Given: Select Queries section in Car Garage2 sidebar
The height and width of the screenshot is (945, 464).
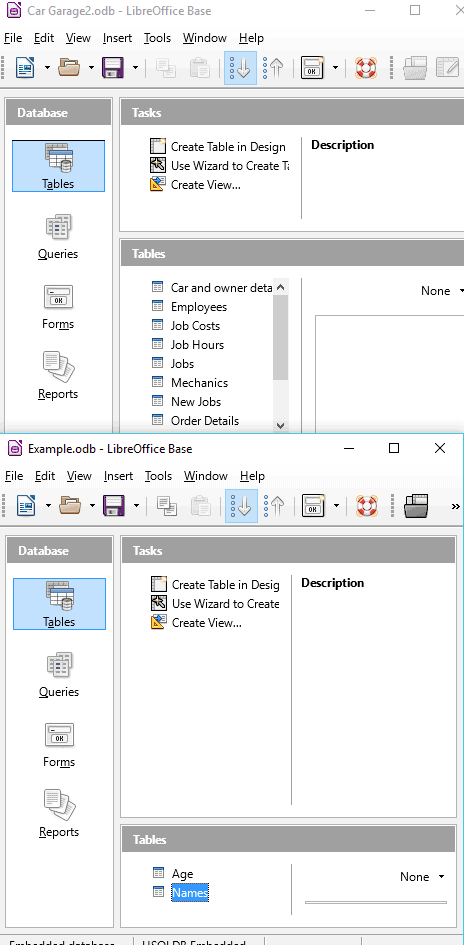Looking at the screenshot, I should pyautogui.click(x=58, y=236).
